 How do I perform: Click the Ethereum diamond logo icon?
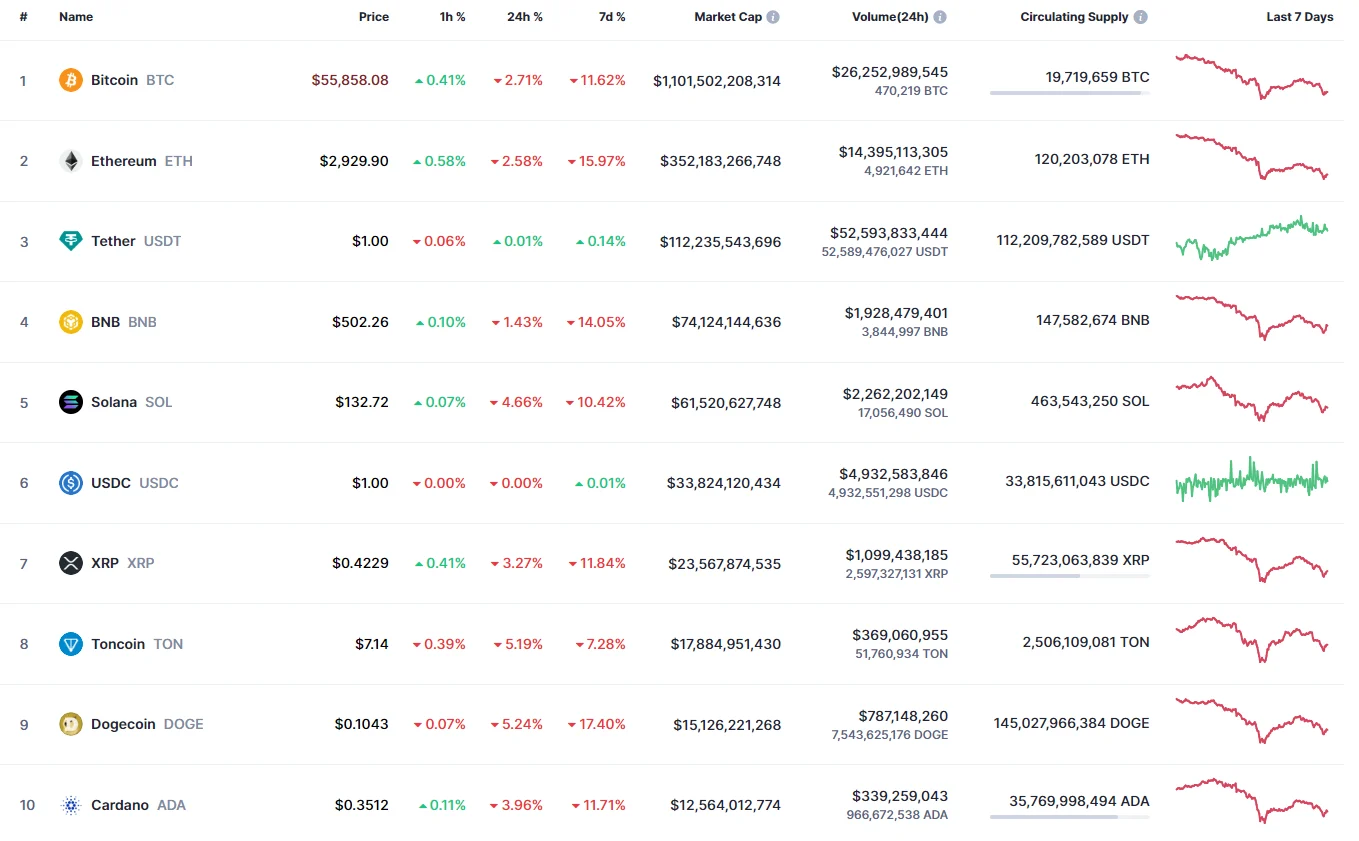pos(71,161)
